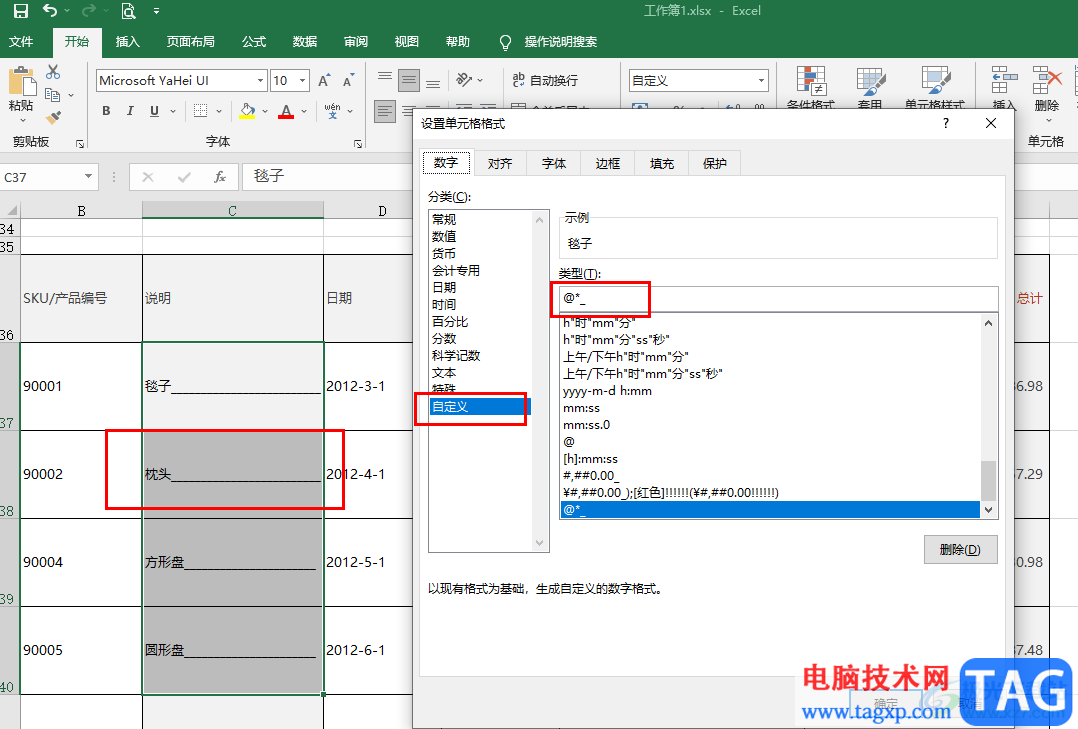Screen dimensions: 1078x729
Task: Click the type list scroll down arrow
Action: tap(989, 510)
